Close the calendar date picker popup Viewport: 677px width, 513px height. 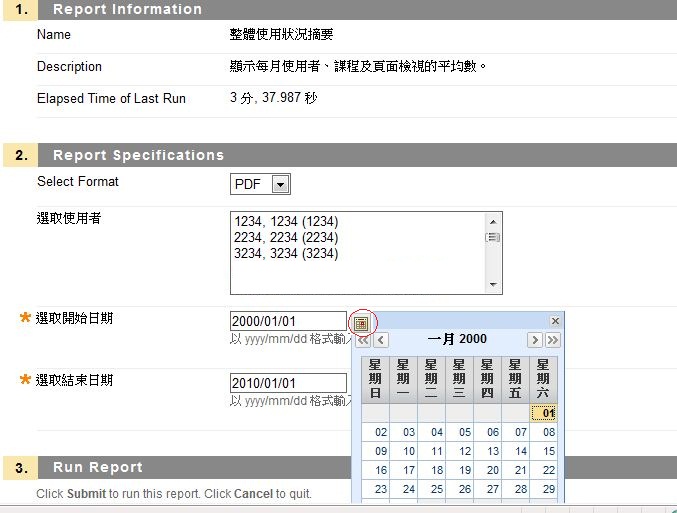[555, 321]
